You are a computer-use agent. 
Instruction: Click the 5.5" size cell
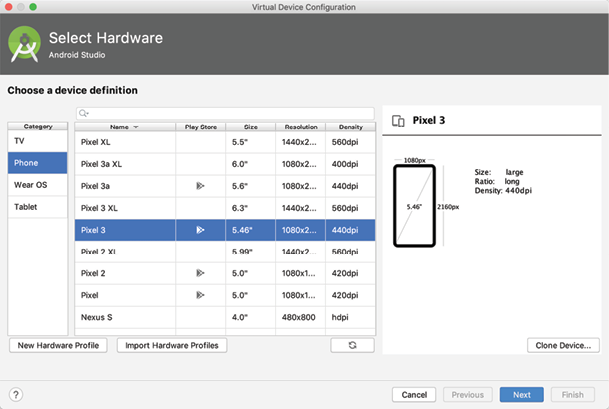(251, 142)
